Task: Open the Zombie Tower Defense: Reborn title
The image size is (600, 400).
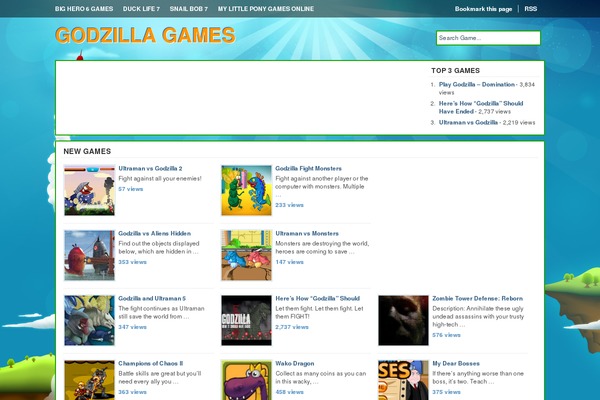Action: pyautogui.click(x=478, y=299)
